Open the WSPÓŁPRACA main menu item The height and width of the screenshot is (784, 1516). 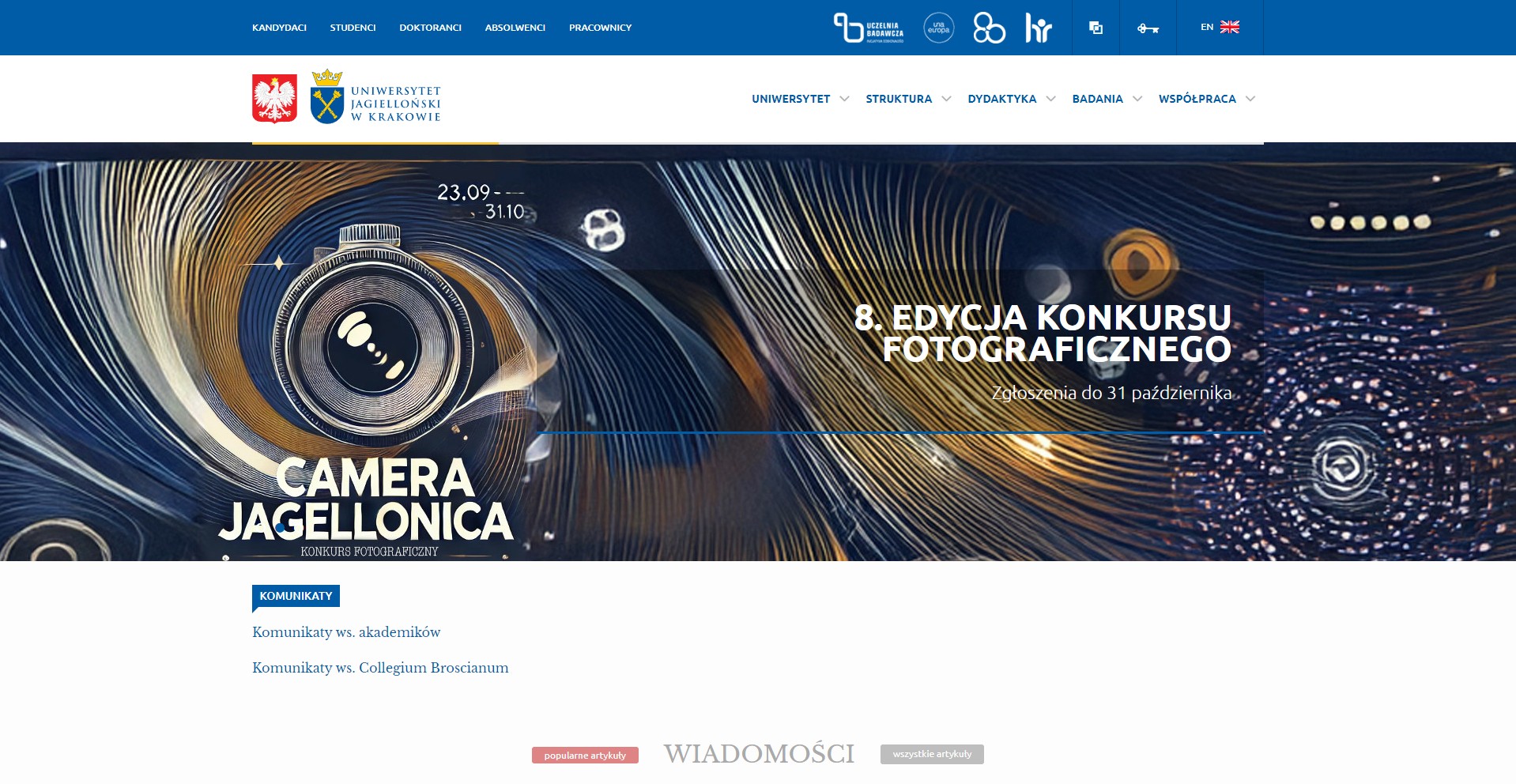click(x=1197, y=99)
